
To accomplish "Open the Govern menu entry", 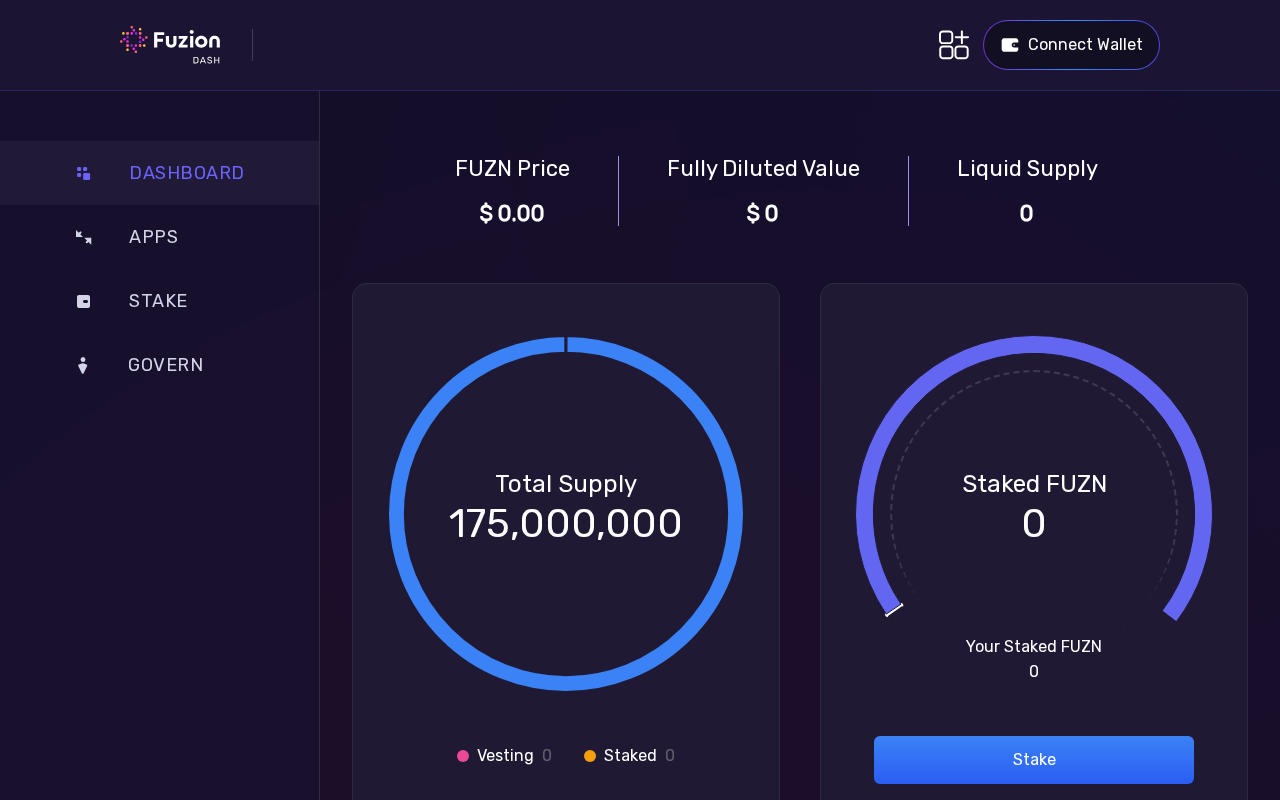I will click(166, 365).
